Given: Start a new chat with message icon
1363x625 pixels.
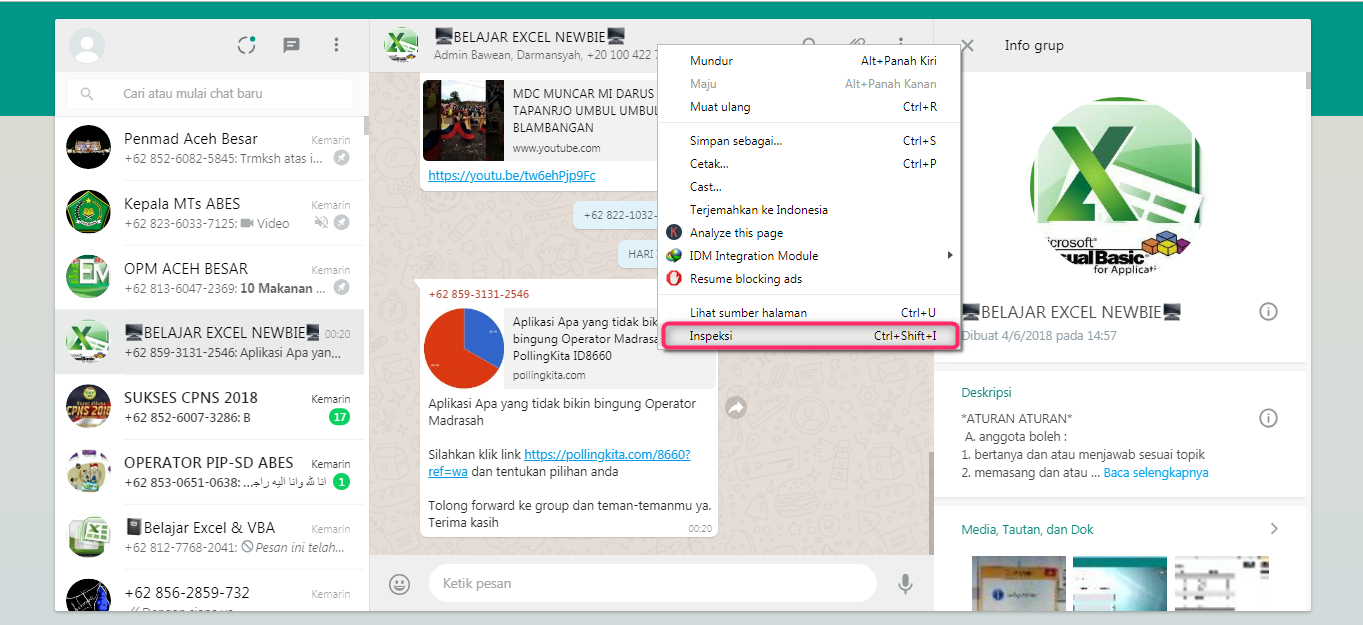Looking at the screenshot, I should pos(291,45).
